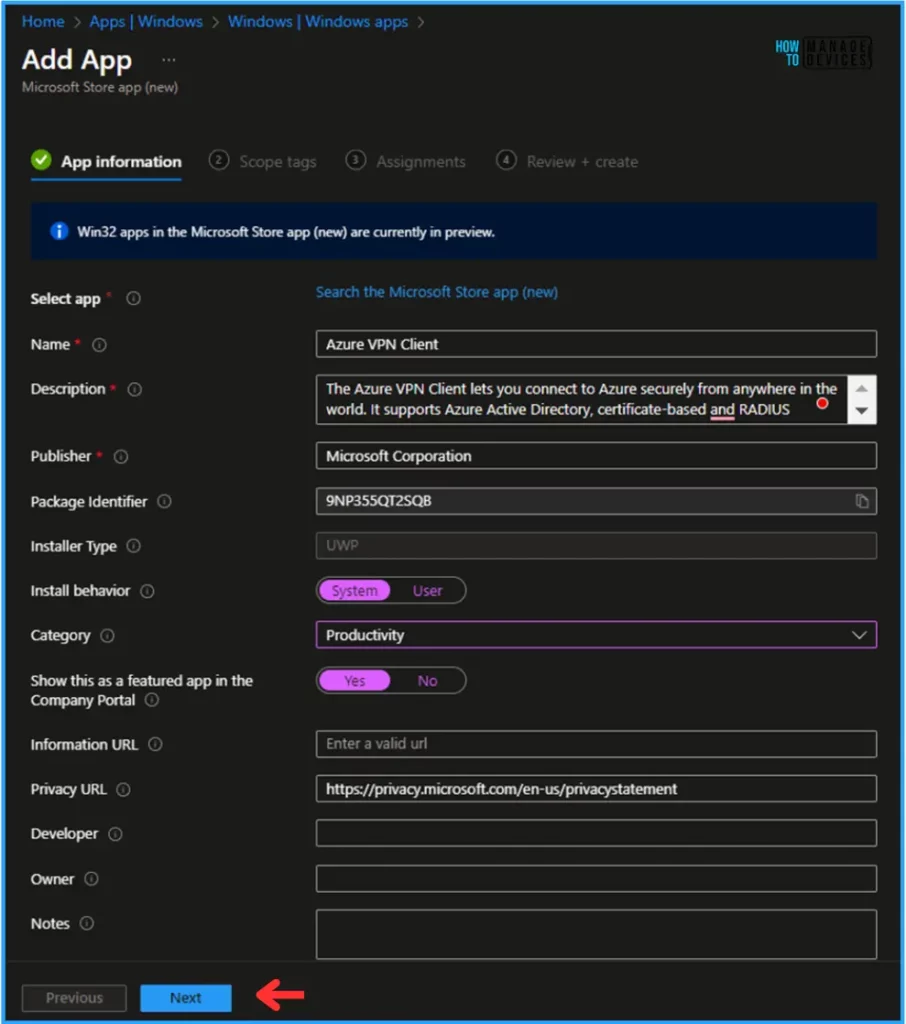Open Apps | Windows breadcrumb
Screen dimensions: 906x1024
tap(146, 22)
